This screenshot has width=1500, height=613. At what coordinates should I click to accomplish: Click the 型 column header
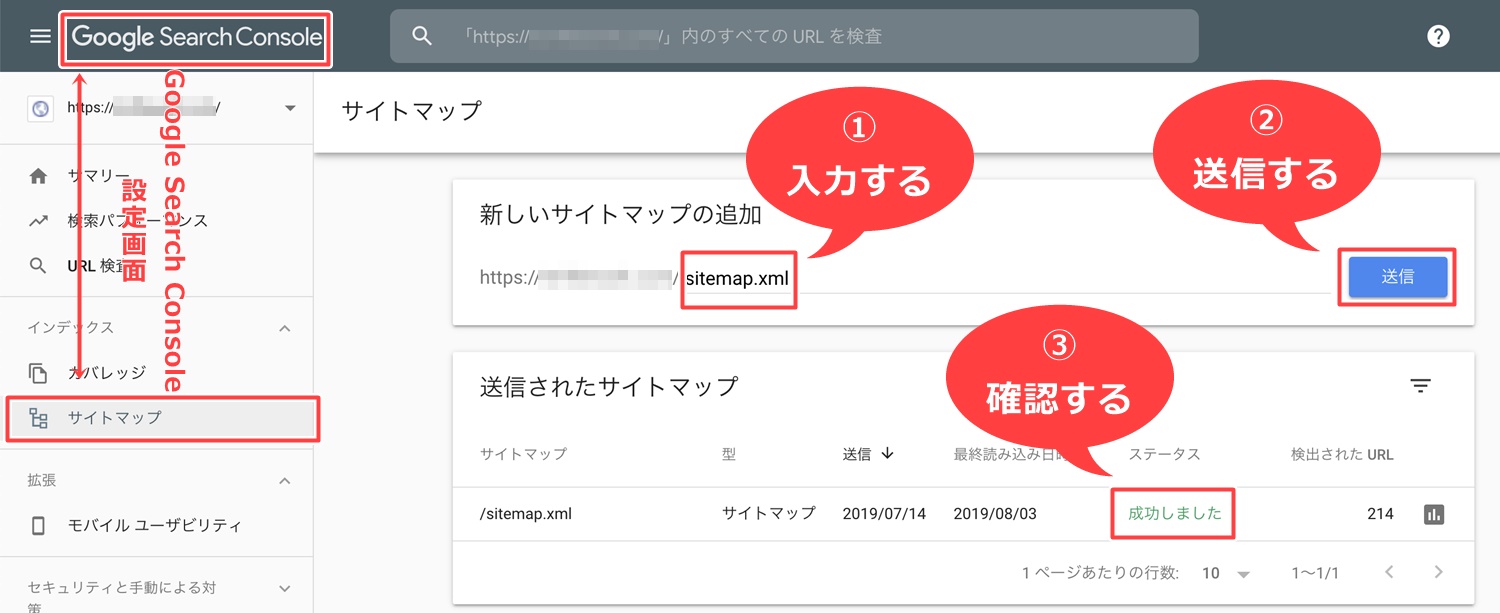click(729, 454)
